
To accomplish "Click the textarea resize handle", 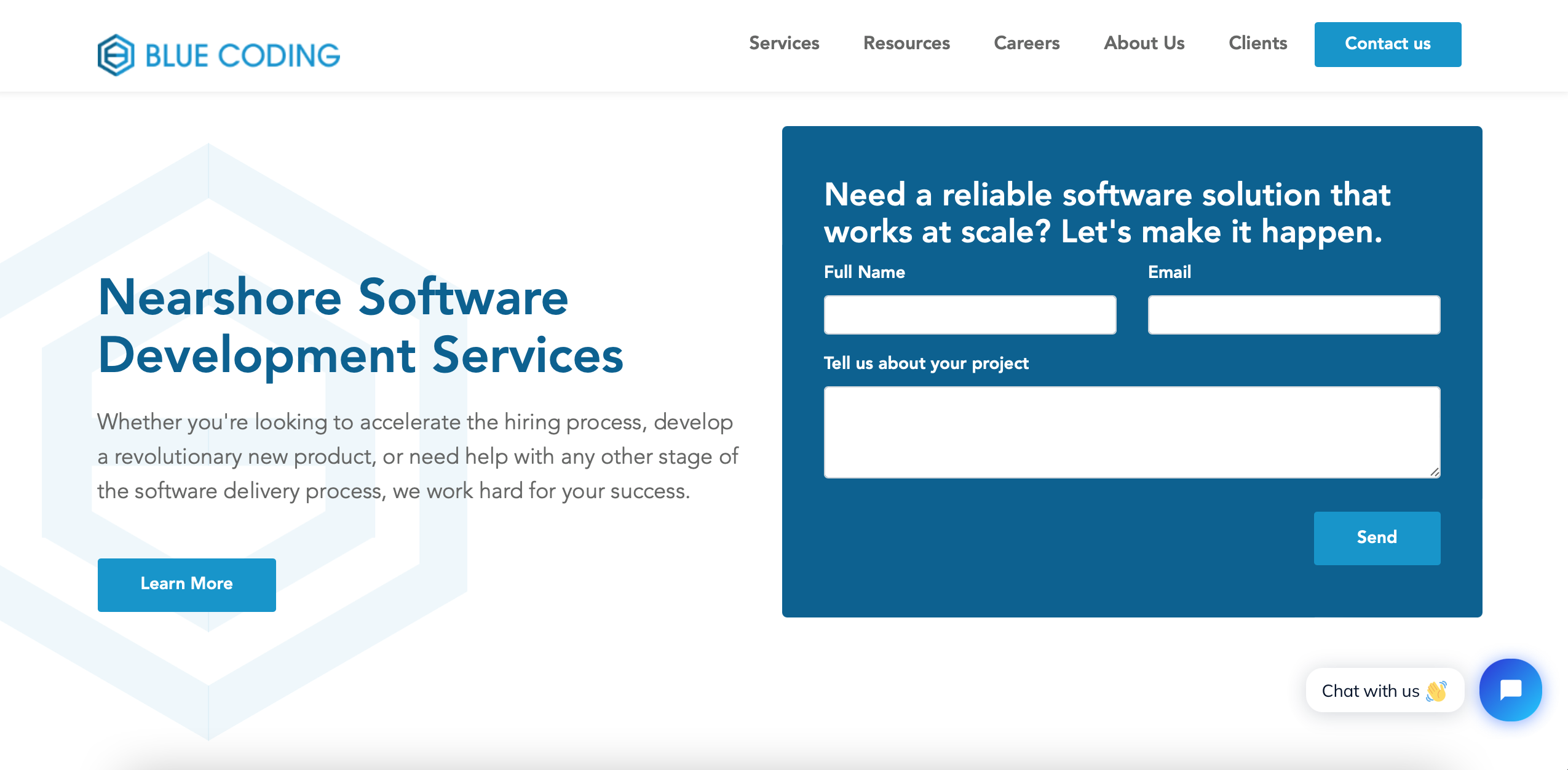I will click(x=1435, y=471).
